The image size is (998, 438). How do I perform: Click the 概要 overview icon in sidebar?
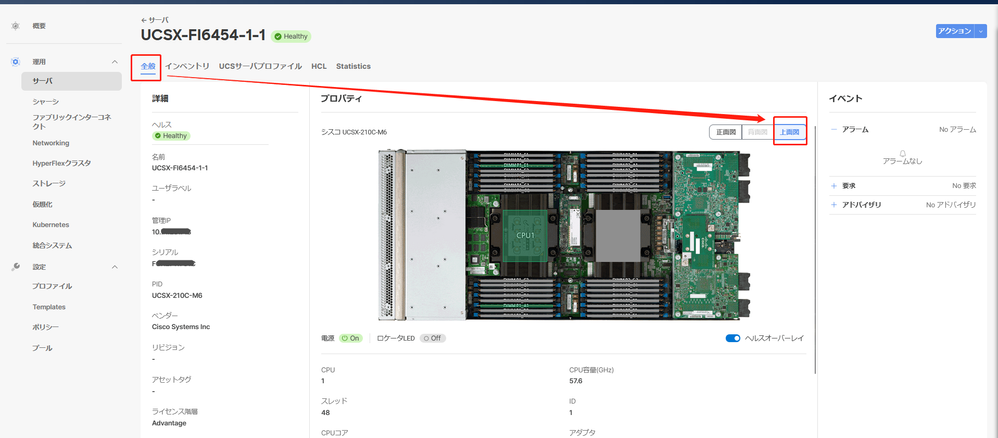click(16, 26)
